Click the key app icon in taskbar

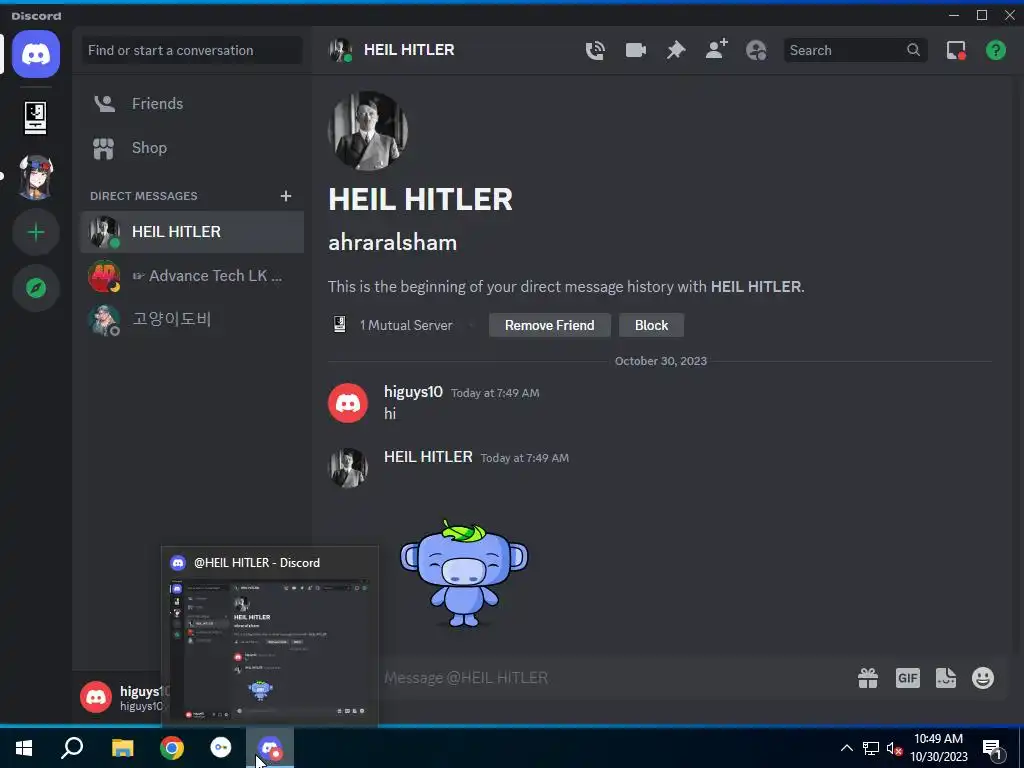coord(221,748)
